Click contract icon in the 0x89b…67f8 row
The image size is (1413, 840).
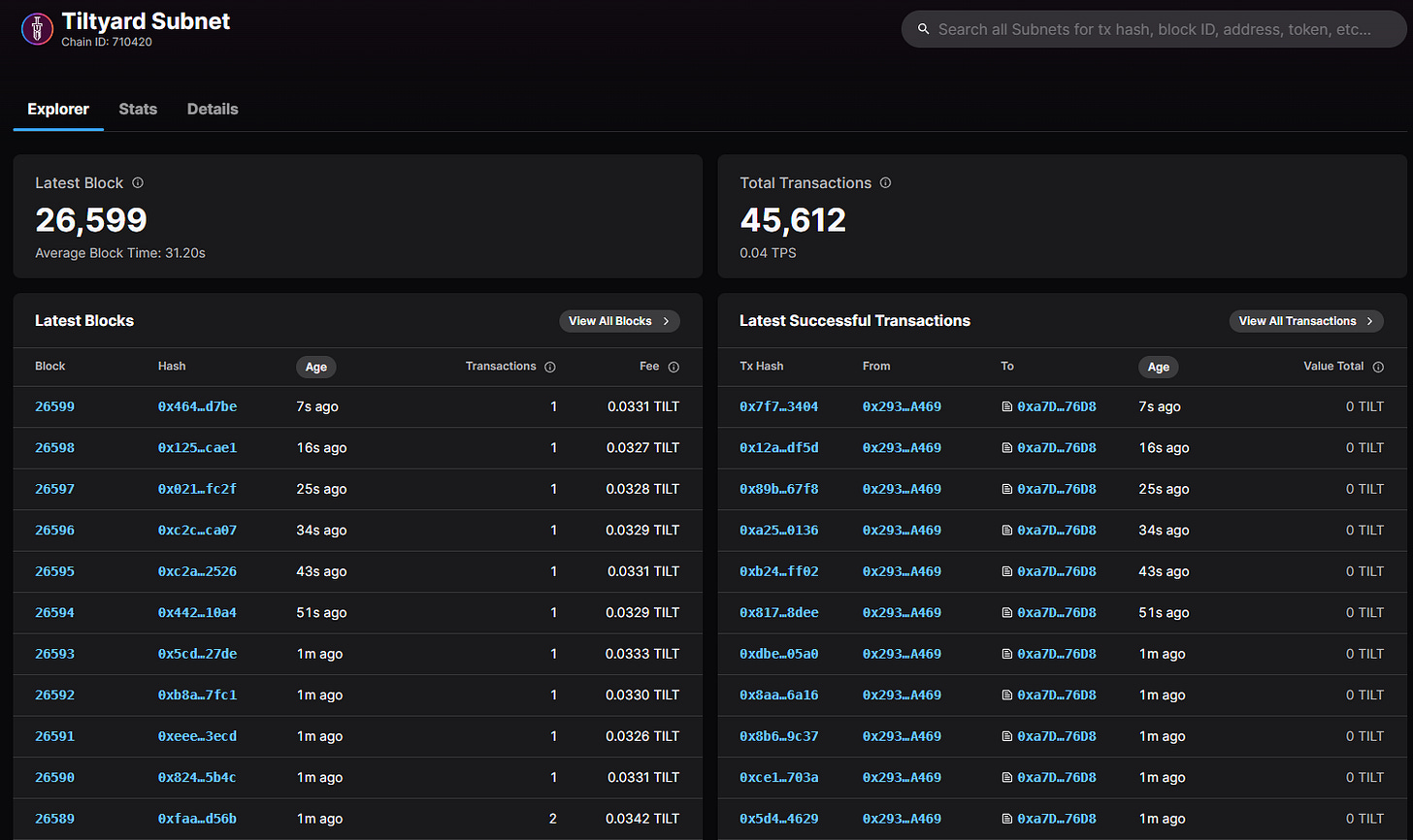[x=1007, y=489]
